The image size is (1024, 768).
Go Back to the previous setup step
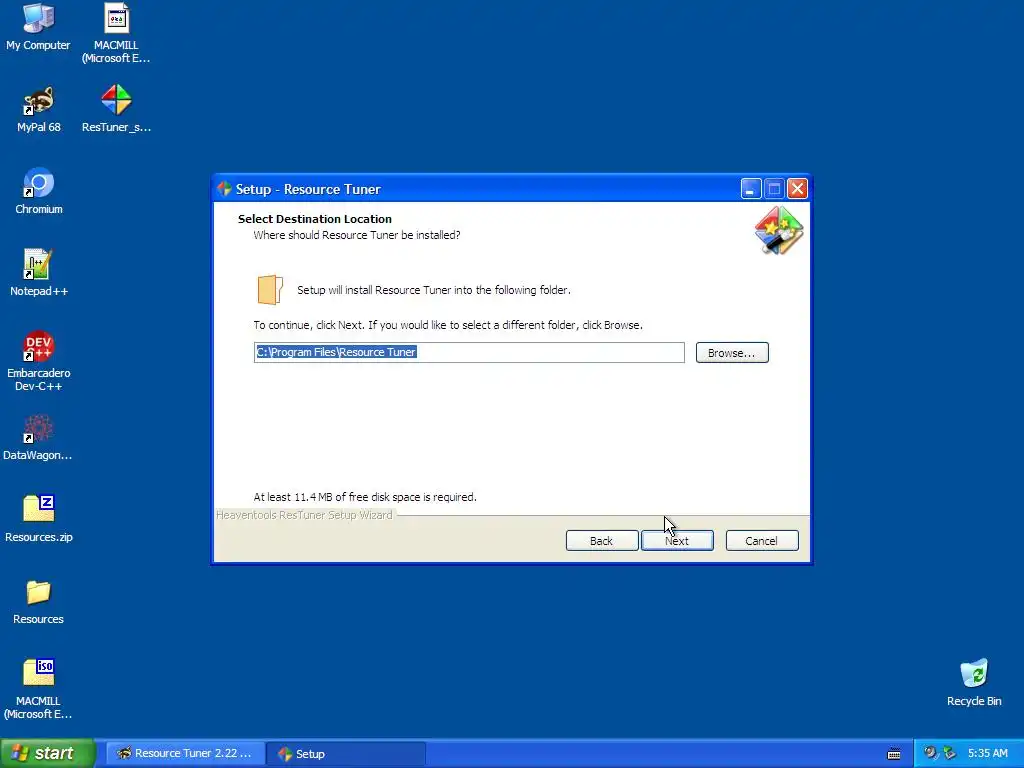[602, 541]
